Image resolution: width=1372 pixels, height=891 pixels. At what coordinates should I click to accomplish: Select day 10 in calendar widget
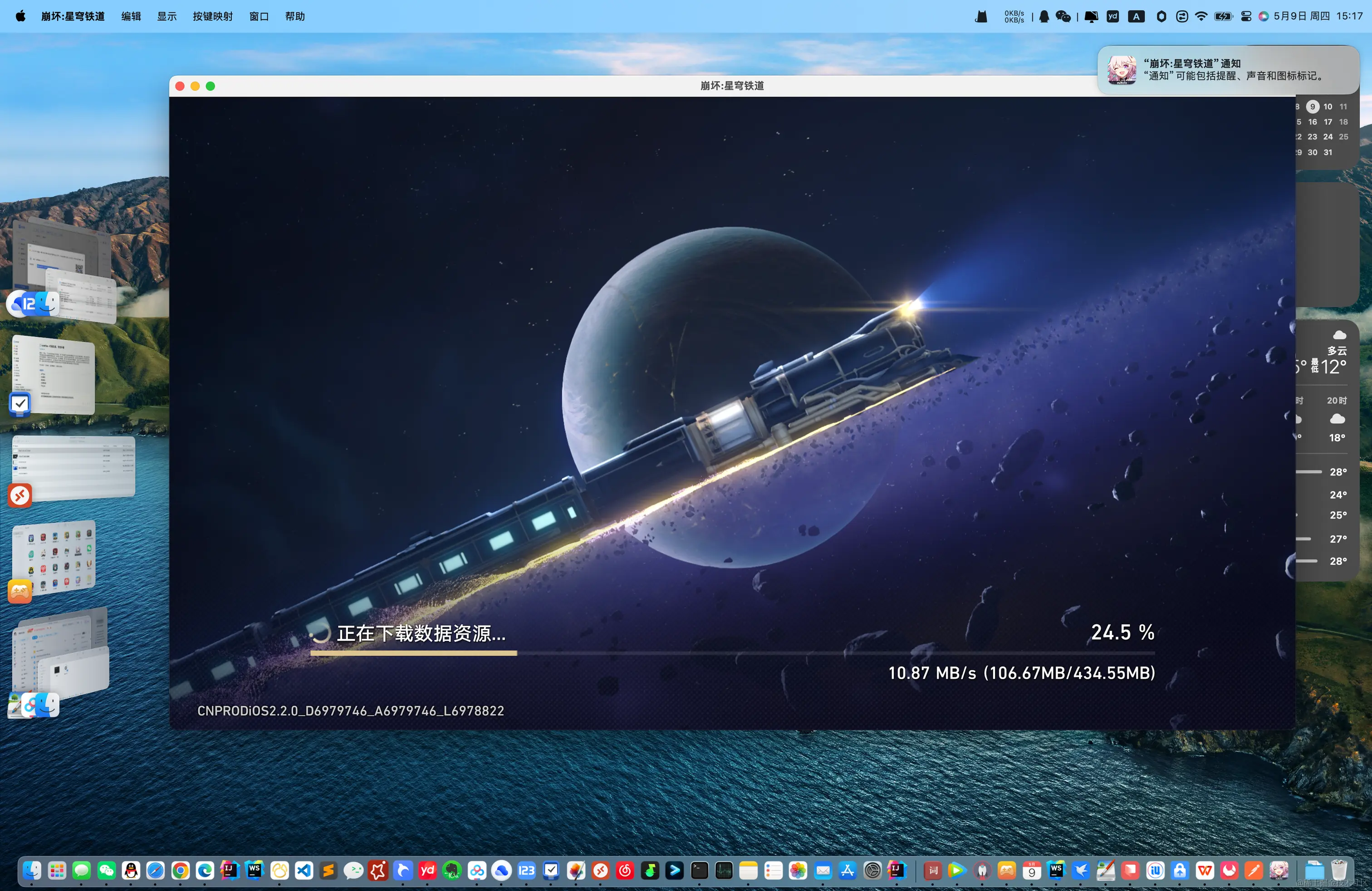tap(1328, 107)
